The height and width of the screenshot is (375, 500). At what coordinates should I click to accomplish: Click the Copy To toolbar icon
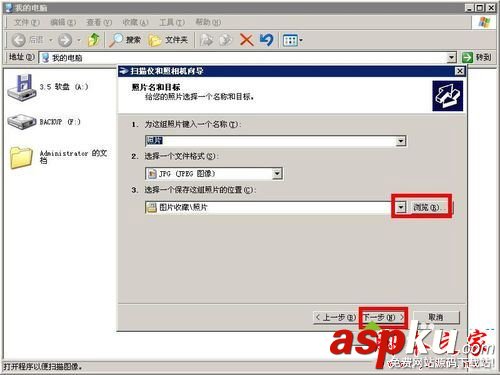point(226,40)
